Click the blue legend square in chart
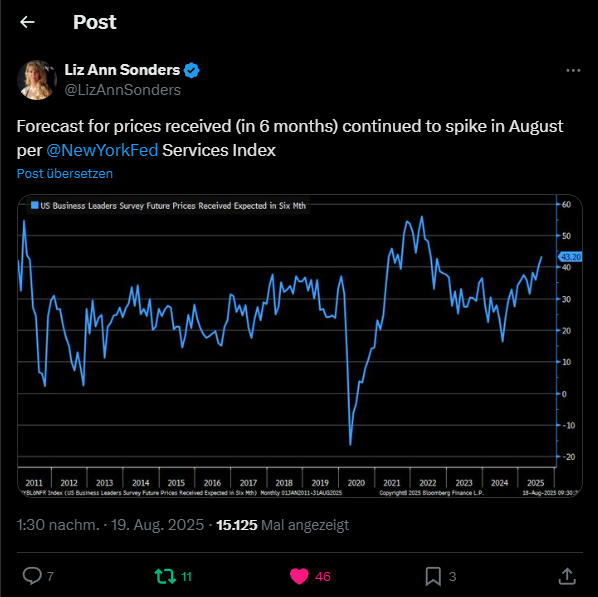The width and height of the screenshot is (598, 597). [x=35, y=205]
